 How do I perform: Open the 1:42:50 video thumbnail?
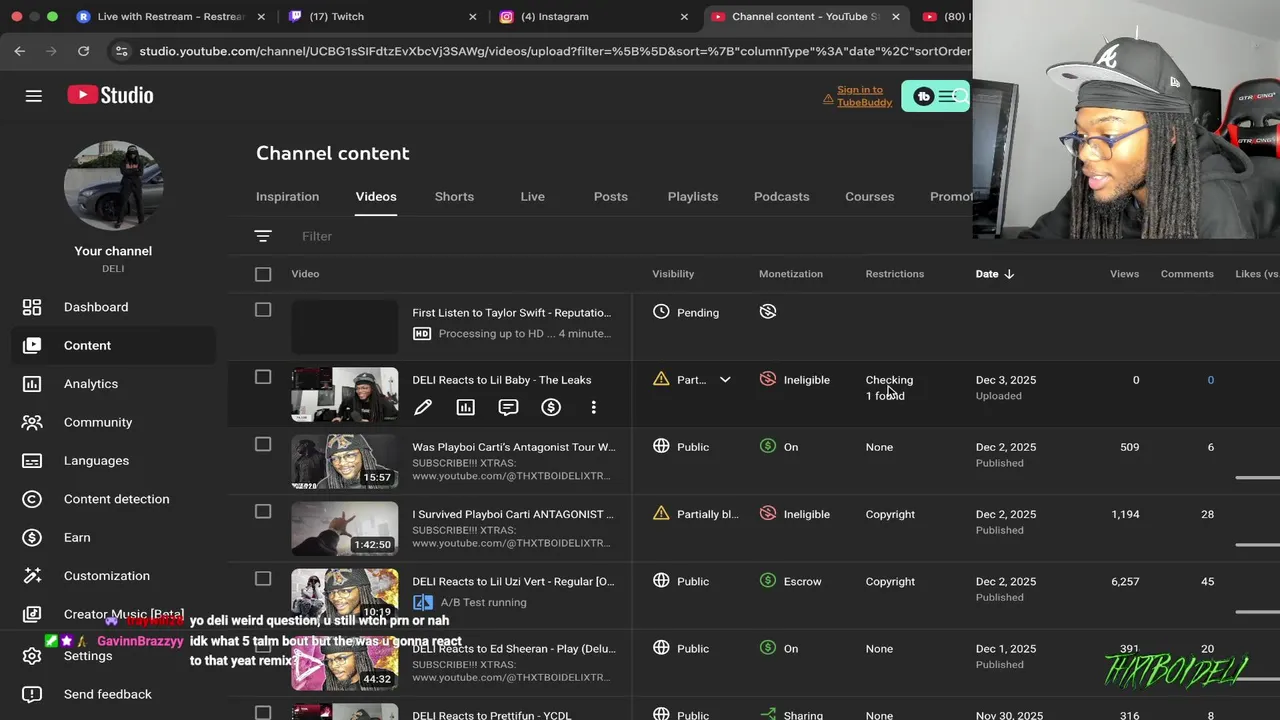coord(344,529)
